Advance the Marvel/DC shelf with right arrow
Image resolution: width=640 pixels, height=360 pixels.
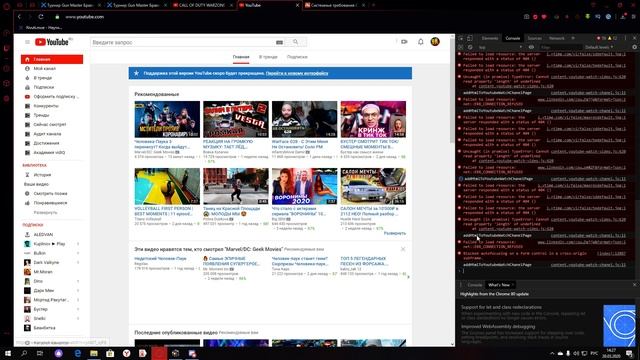[x=408, y=277]
